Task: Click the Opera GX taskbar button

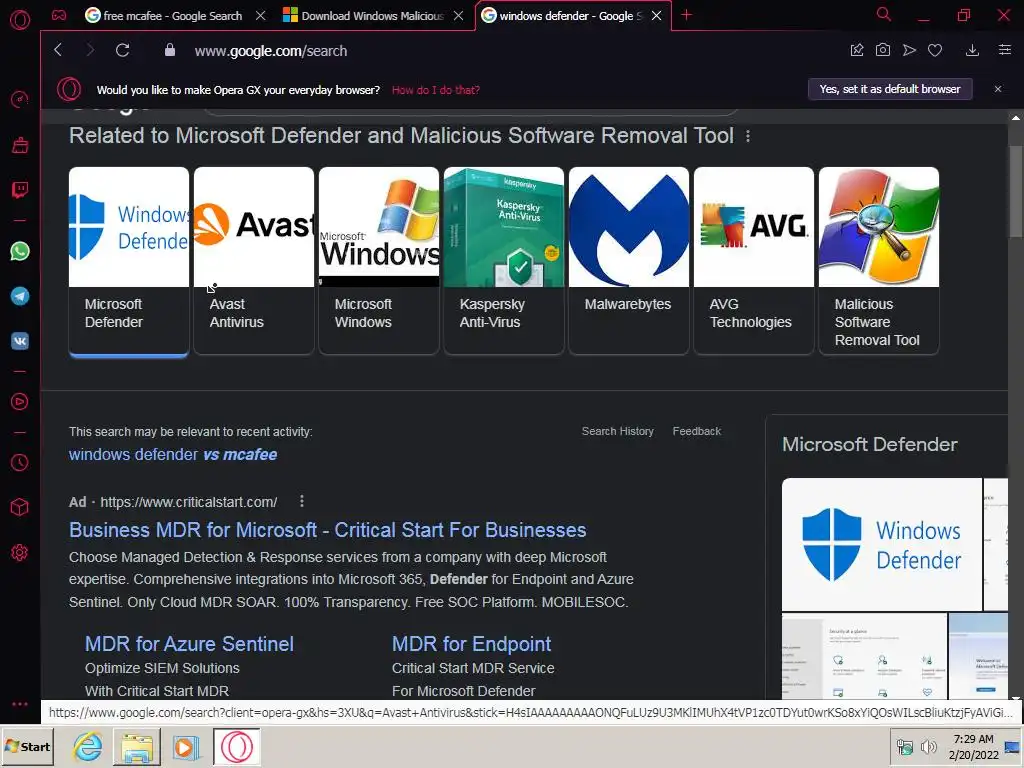Action: 236,746
